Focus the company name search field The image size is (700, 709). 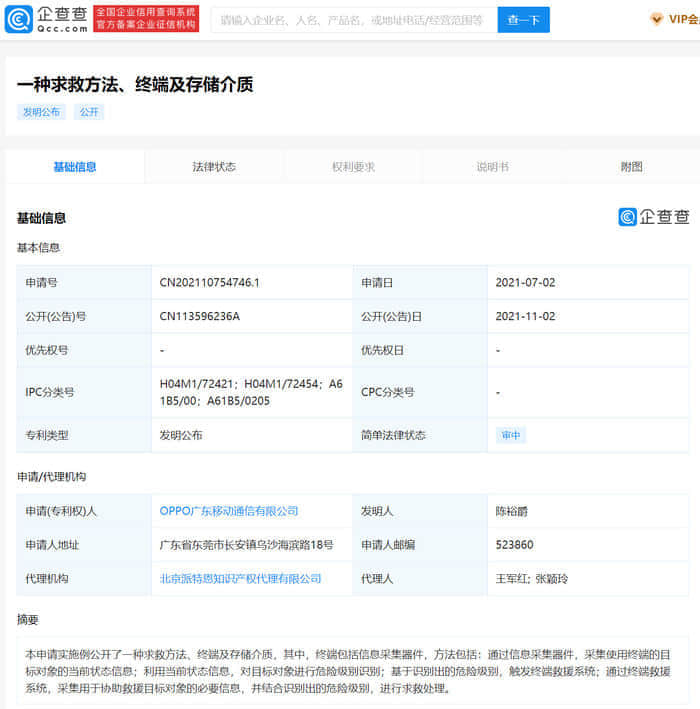pos(355,20)
